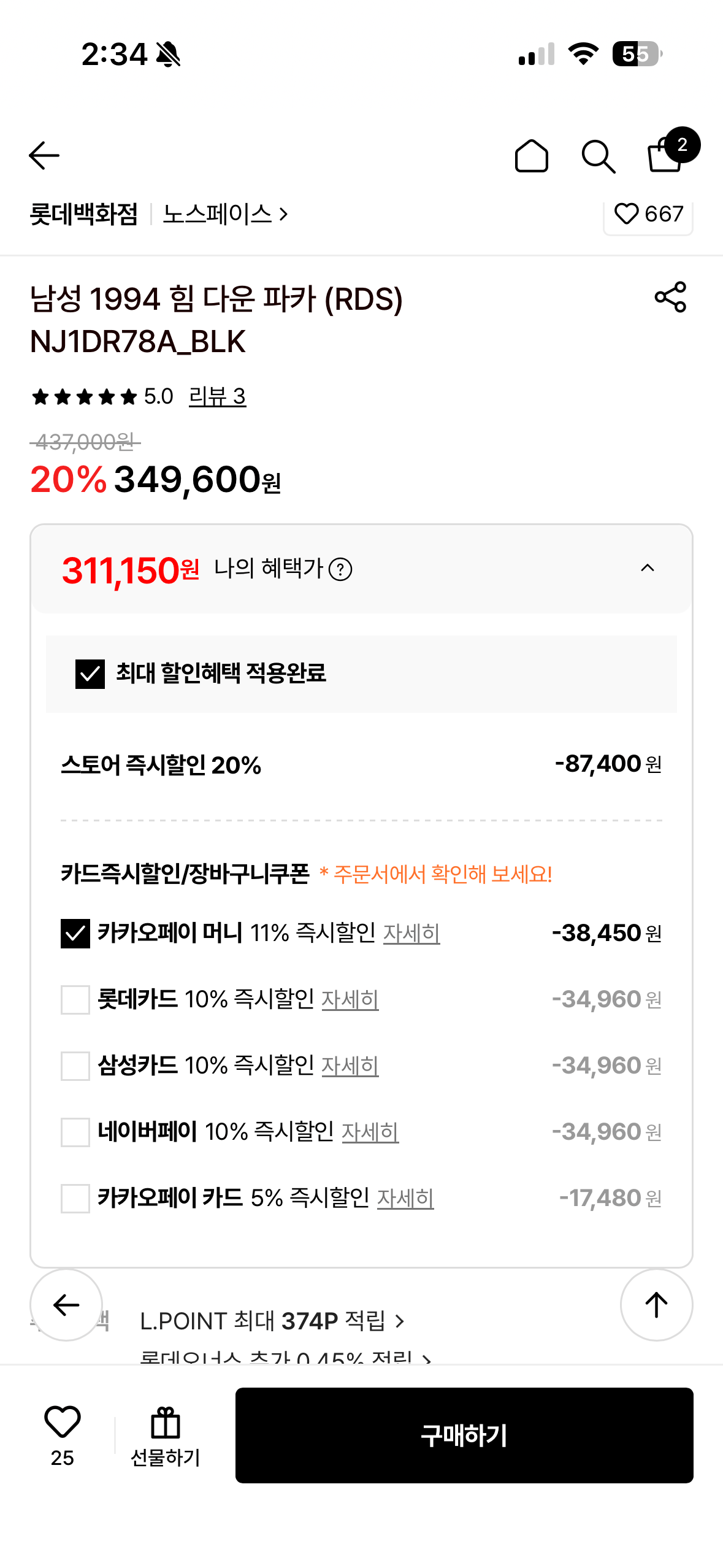
Task: Open search with magnifier icon
Action: (x=599, y=157)
